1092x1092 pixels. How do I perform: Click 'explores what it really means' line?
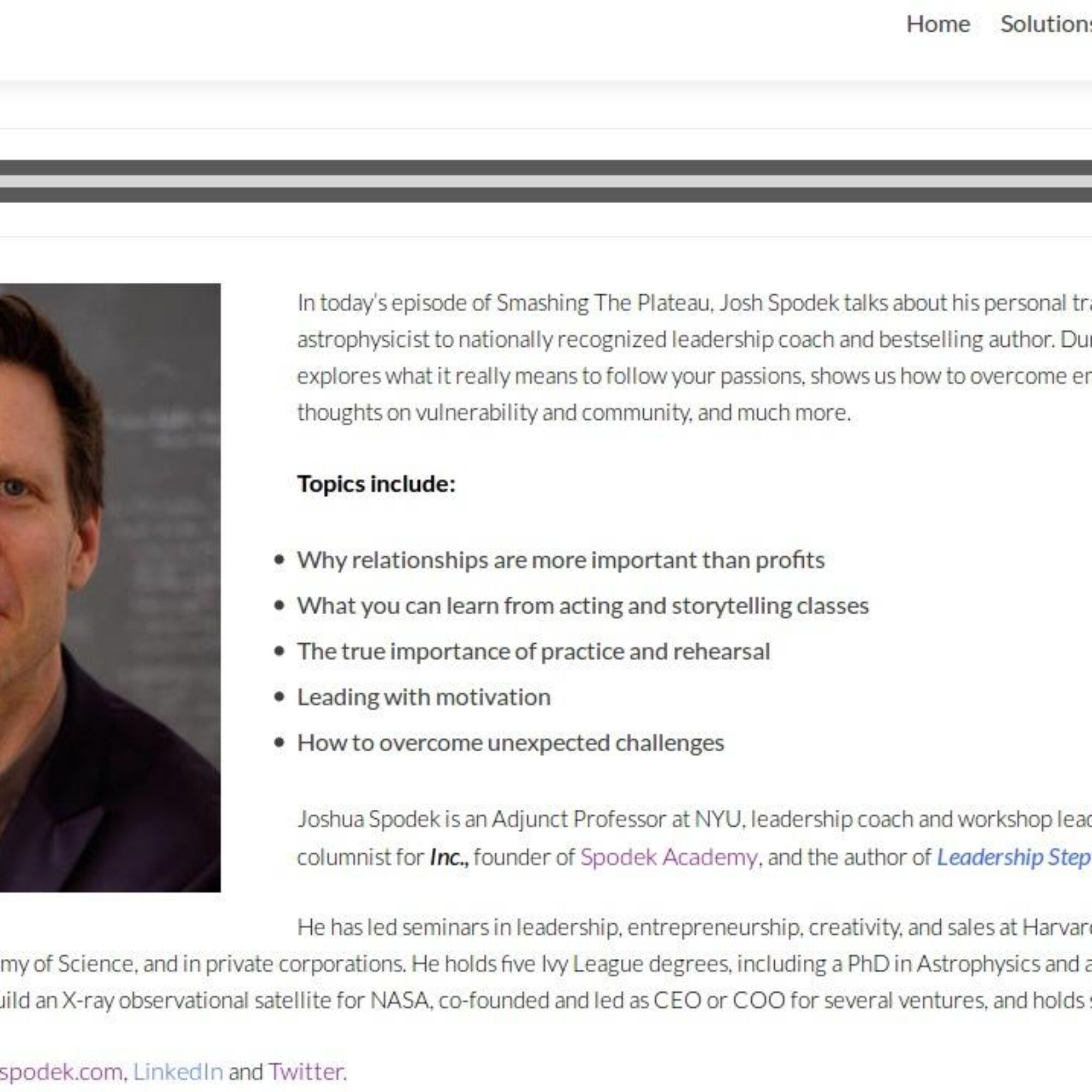(x=695, y=376)
